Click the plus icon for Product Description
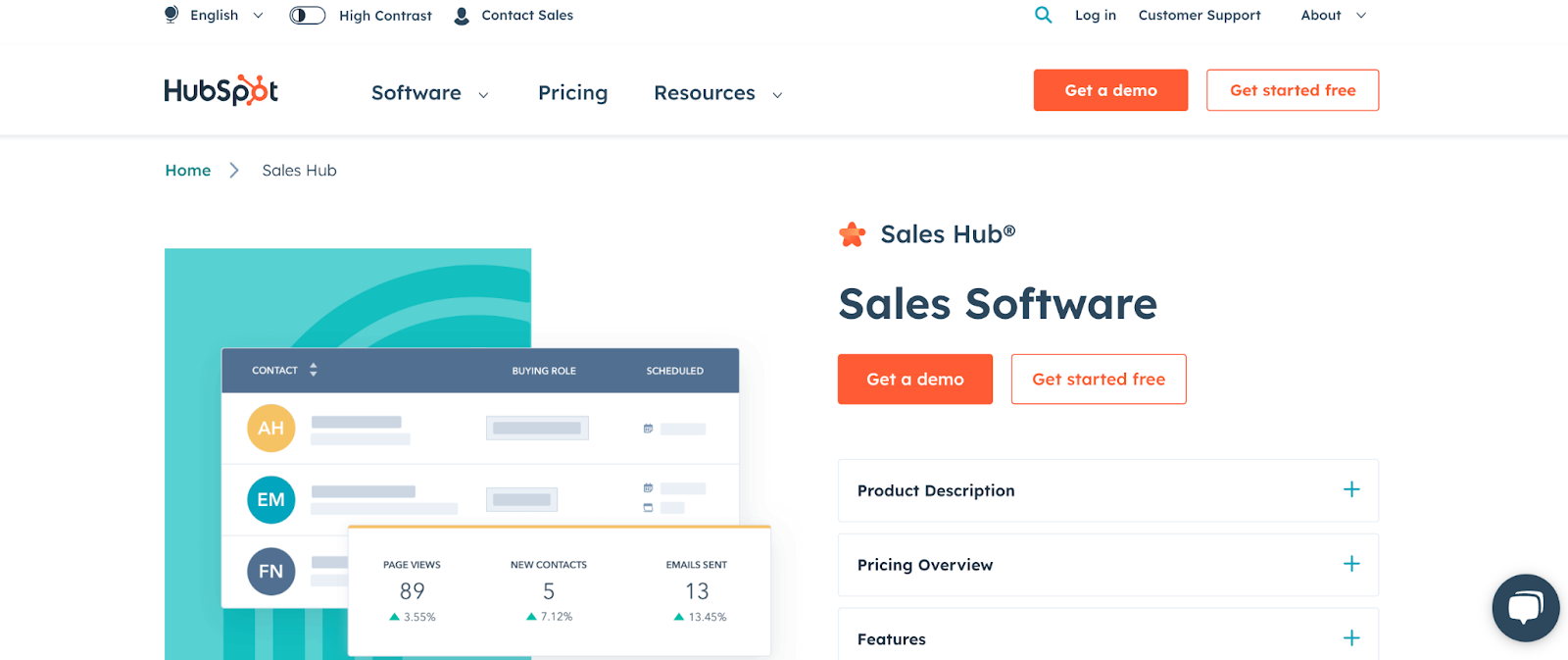 [x=1351, y=489]
